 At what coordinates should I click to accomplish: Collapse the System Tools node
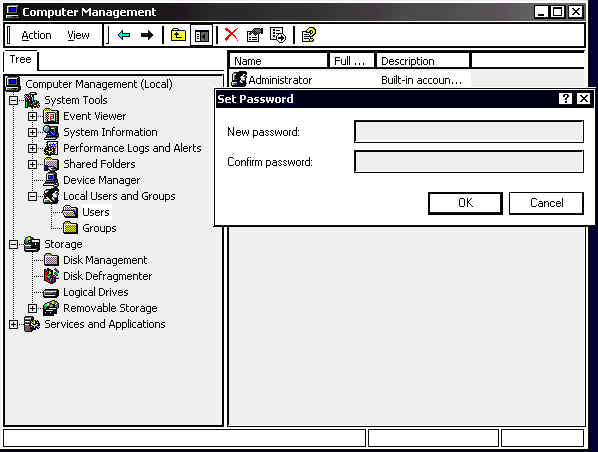(13, 100)
